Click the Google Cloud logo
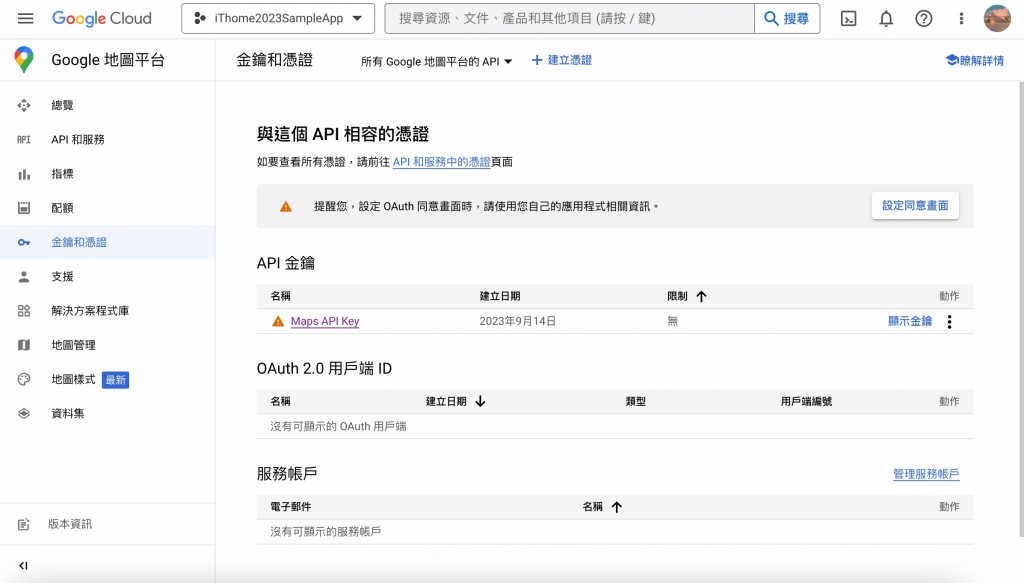The width and height of the screenshot is (1024, 583). click(x=101, y=18)
